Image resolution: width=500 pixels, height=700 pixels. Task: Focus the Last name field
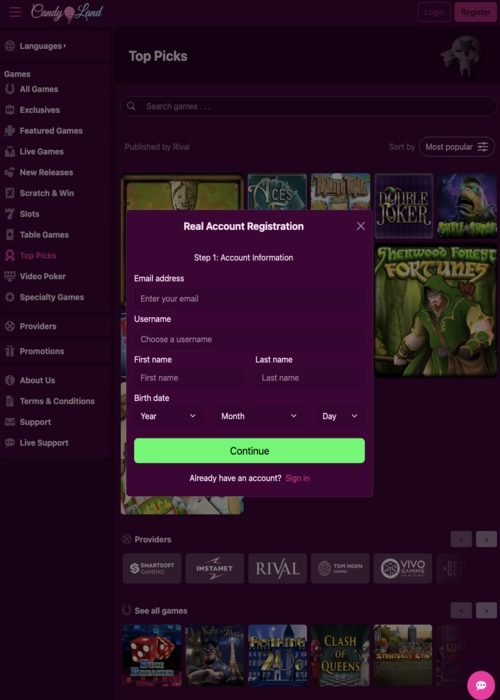(310, 378)
